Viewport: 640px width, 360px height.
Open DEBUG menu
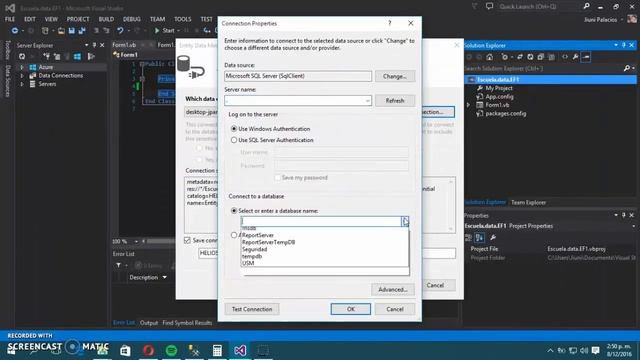pyautogui.click(x=132, y=19)
